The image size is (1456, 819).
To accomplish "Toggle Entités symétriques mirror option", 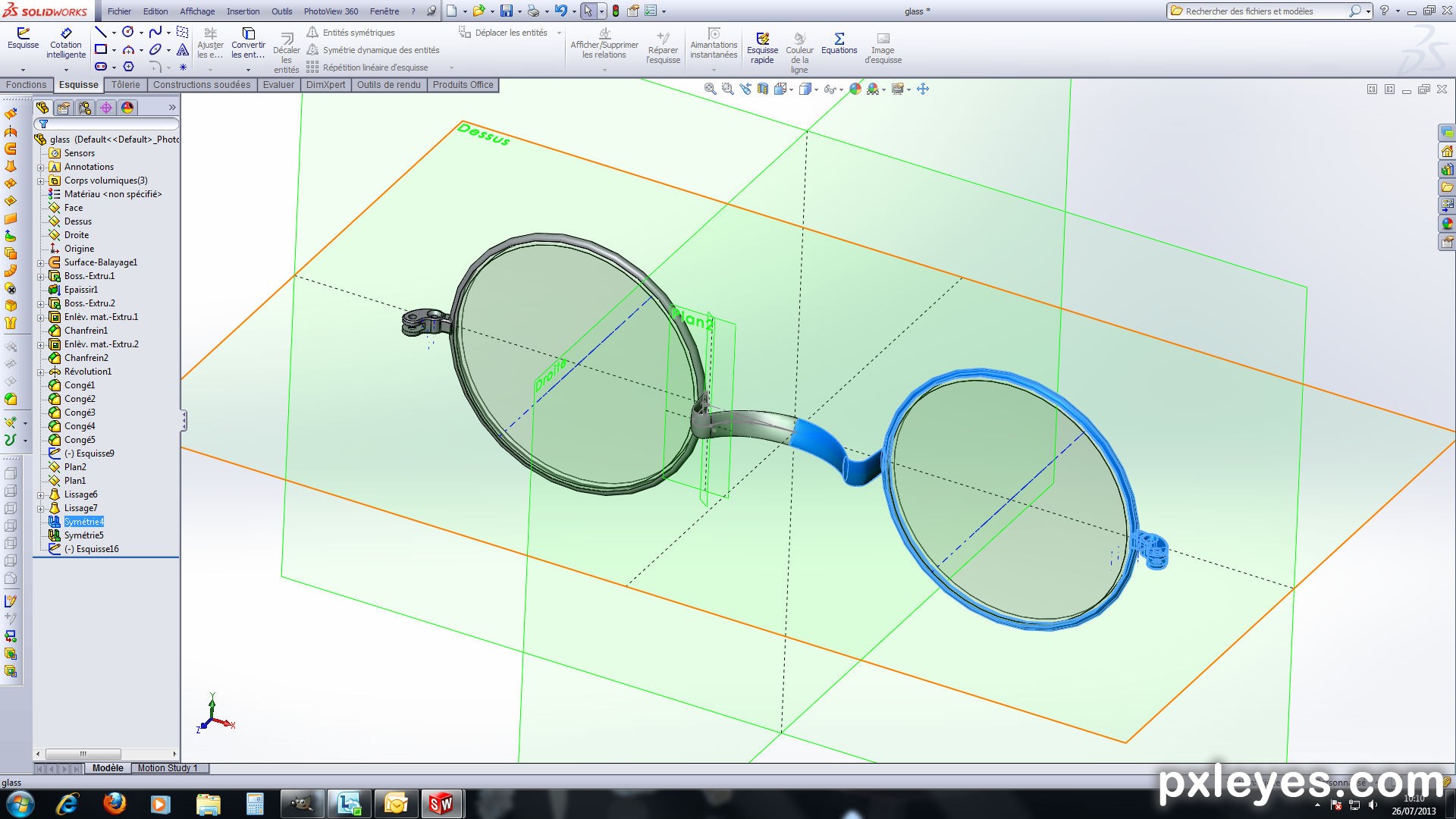I will [x=350, y=32].
